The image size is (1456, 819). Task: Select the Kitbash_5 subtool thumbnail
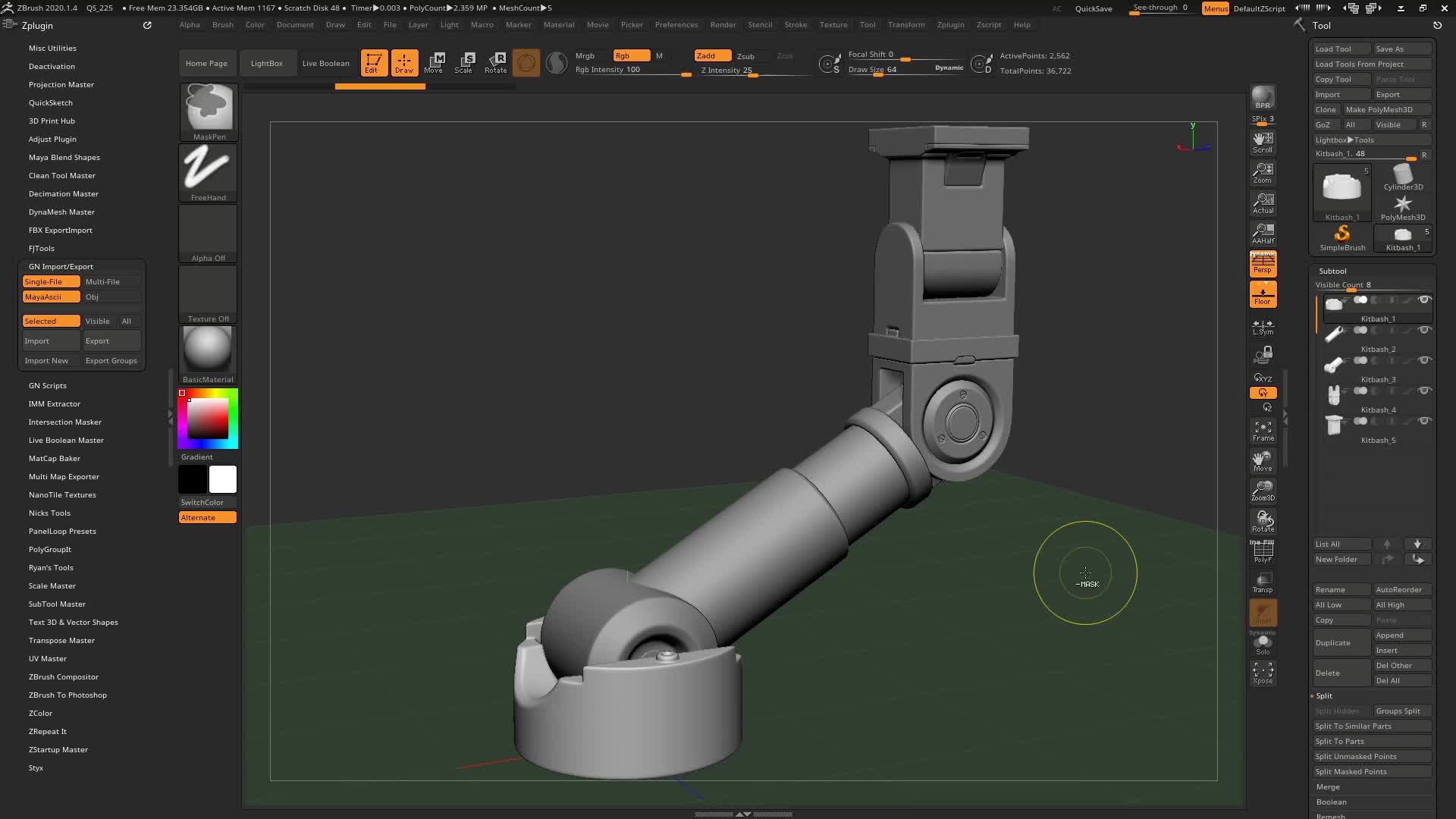point(1335,425)
